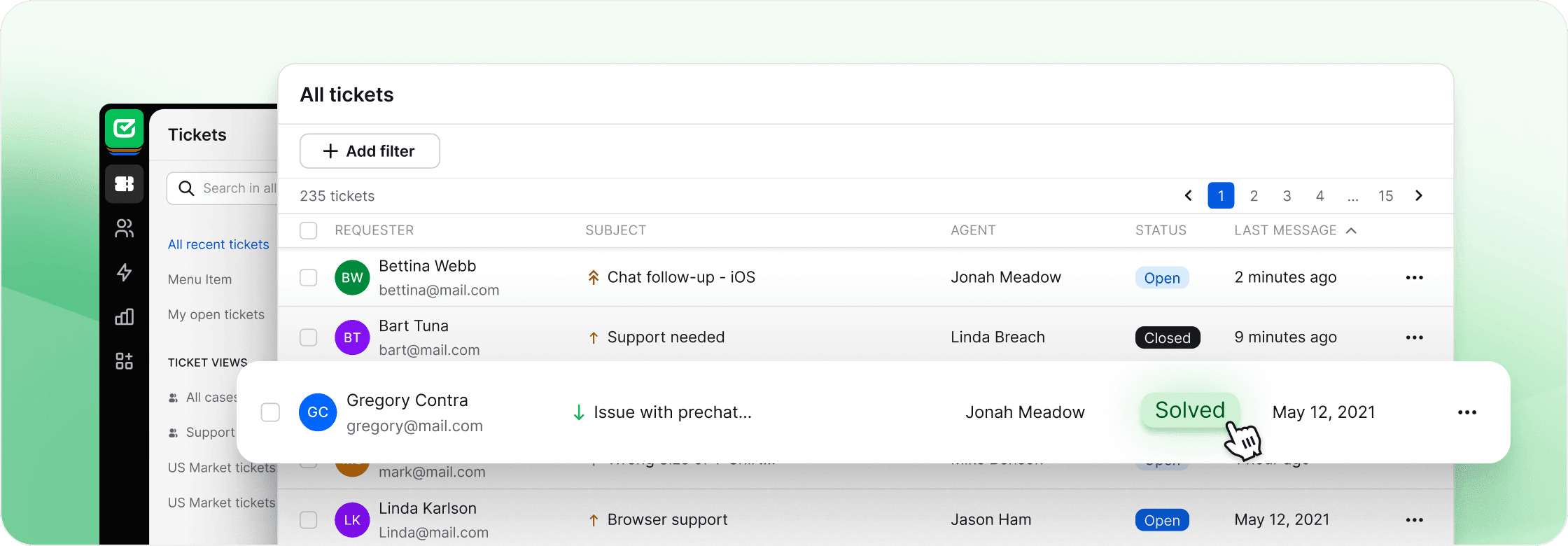
Task: Open the Issue with prechat ticket
Action: coord(673,412)
